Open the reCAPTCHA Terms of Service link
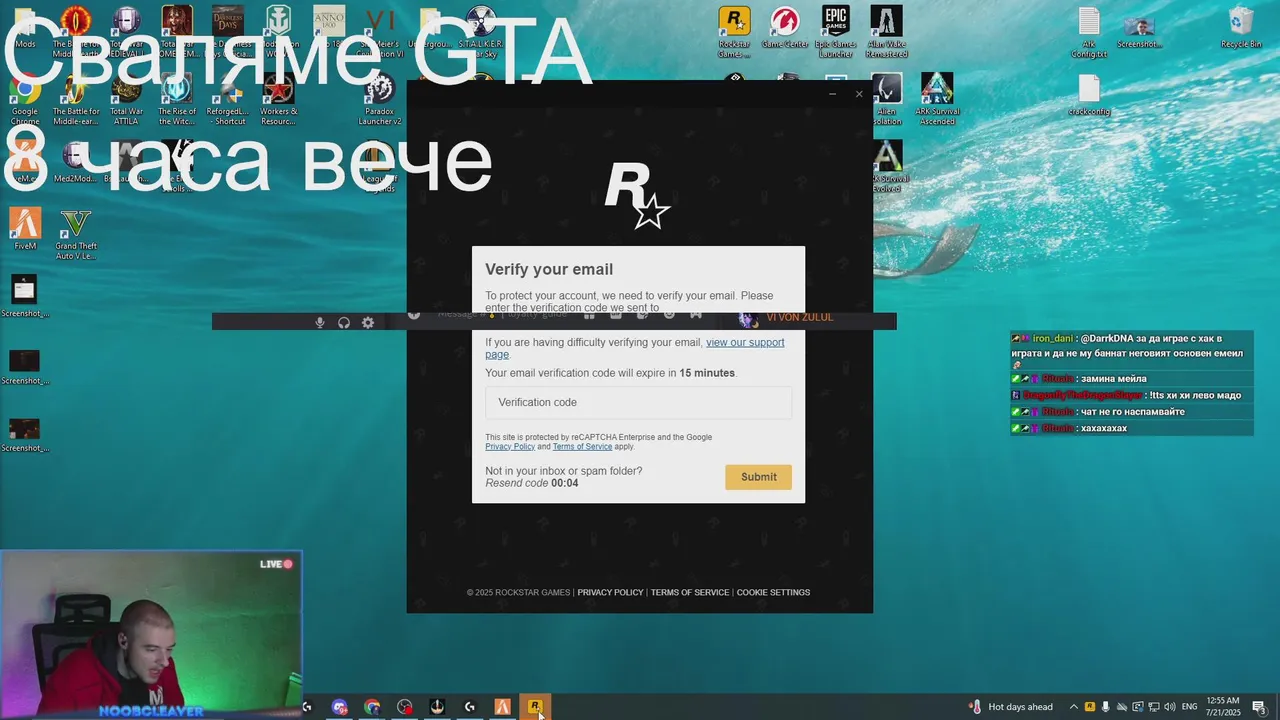 point(582,447)
